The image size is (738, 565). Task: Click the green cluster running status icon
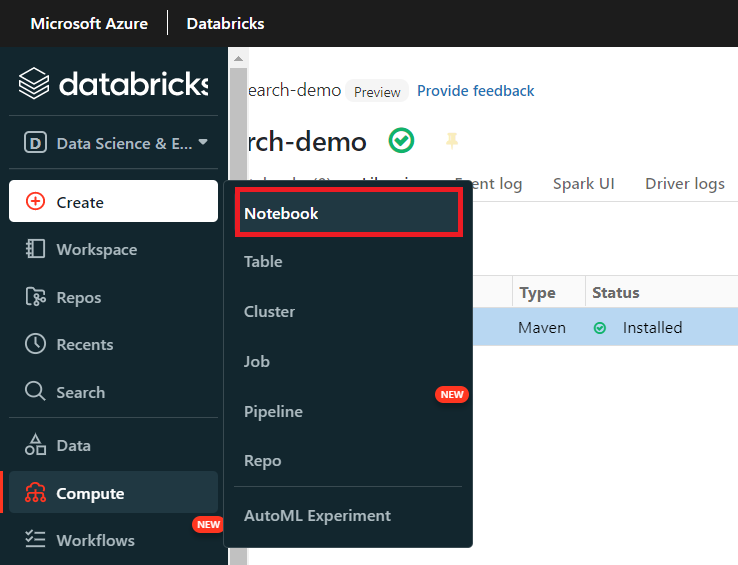[x=401, y=140]
